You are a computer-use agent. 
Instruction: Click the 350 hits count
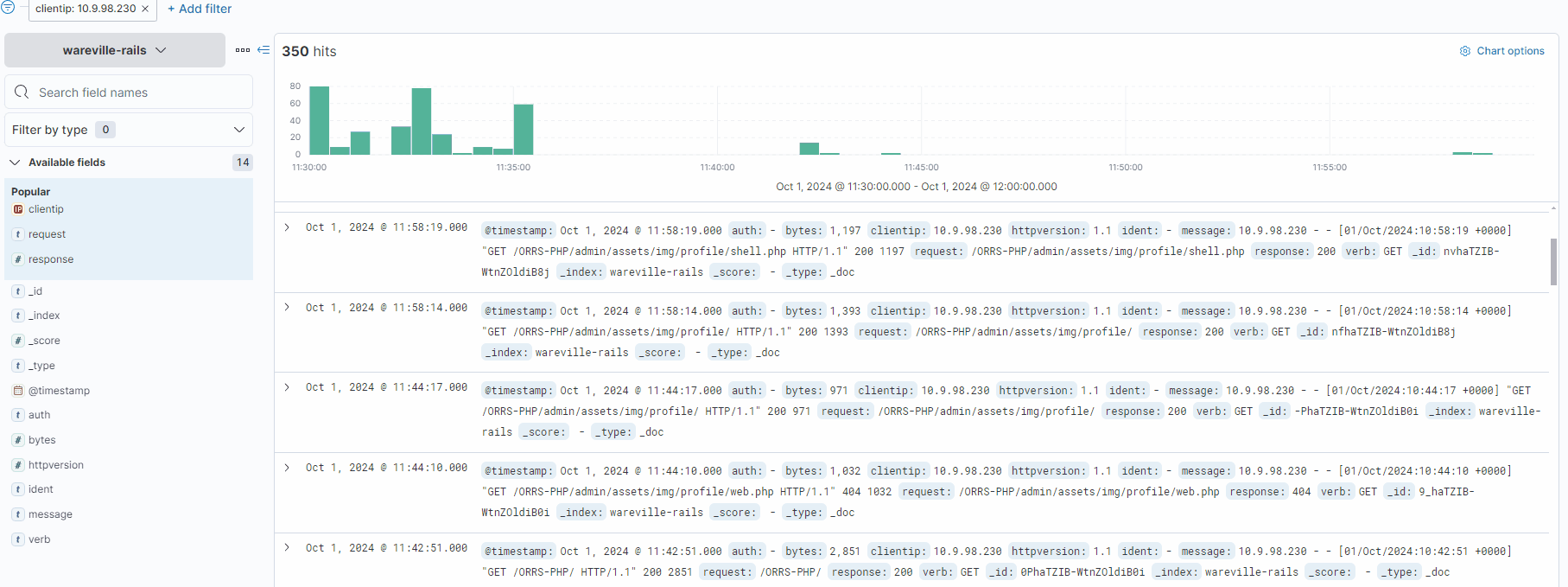click(x=309, y=51)
